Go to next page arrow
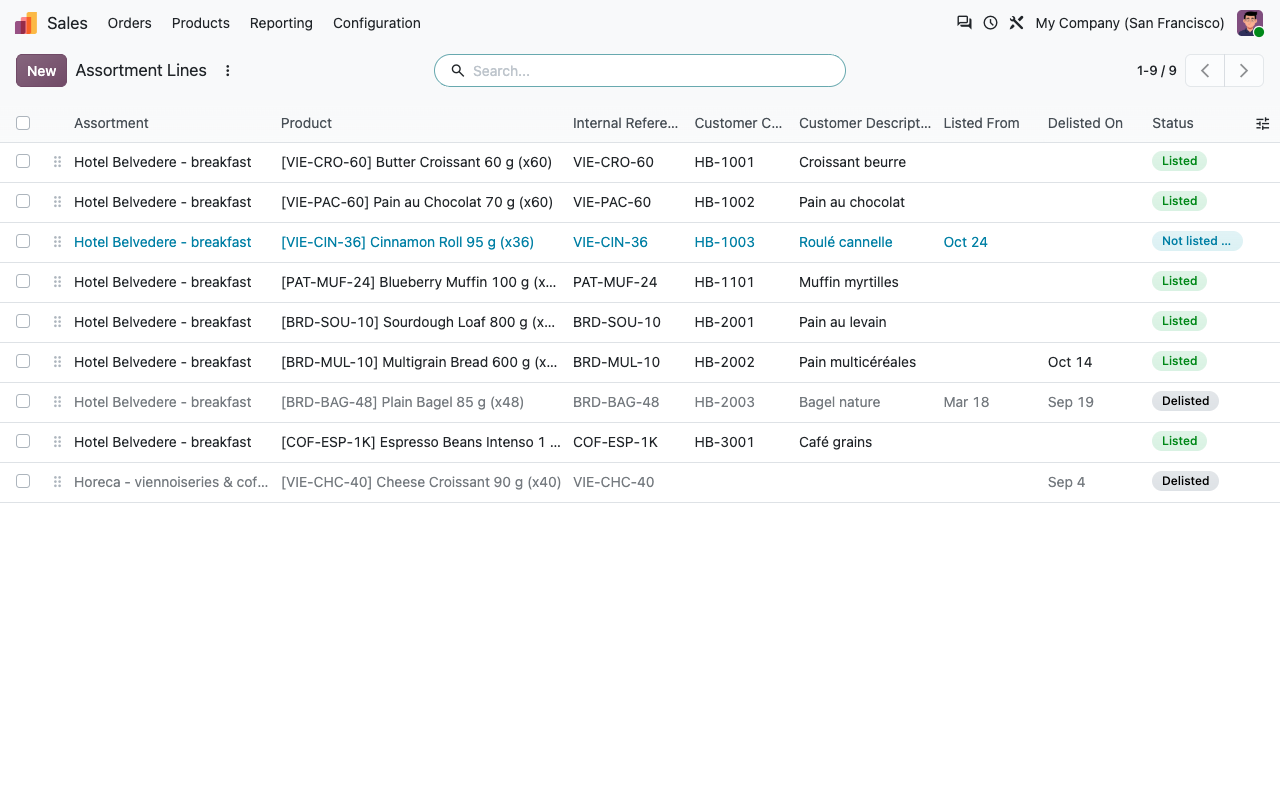The height and width of the screenshot is (800, 1280). (1244, 71)
